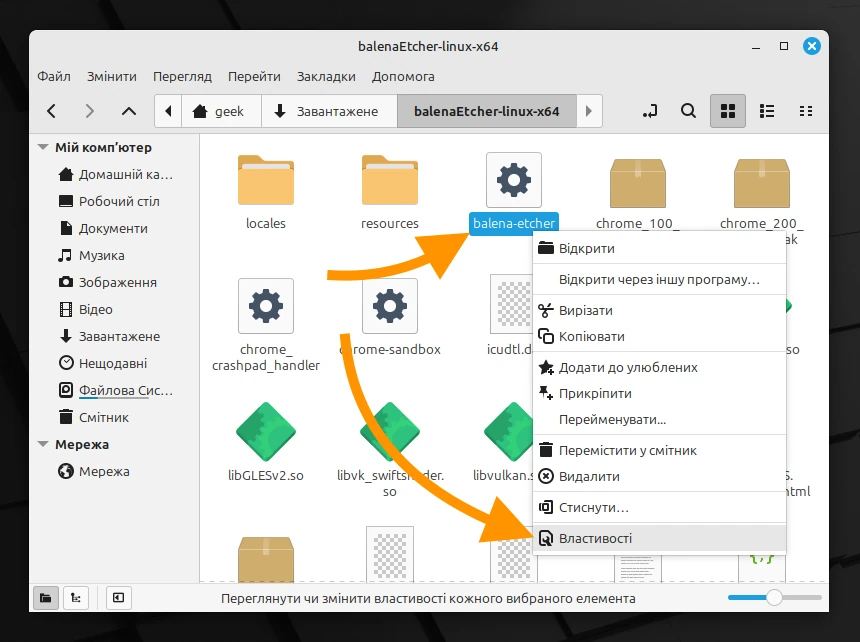Screen dimensions: 860x642
Task: Click the Завантажене path button
Action: coord(329,111)
